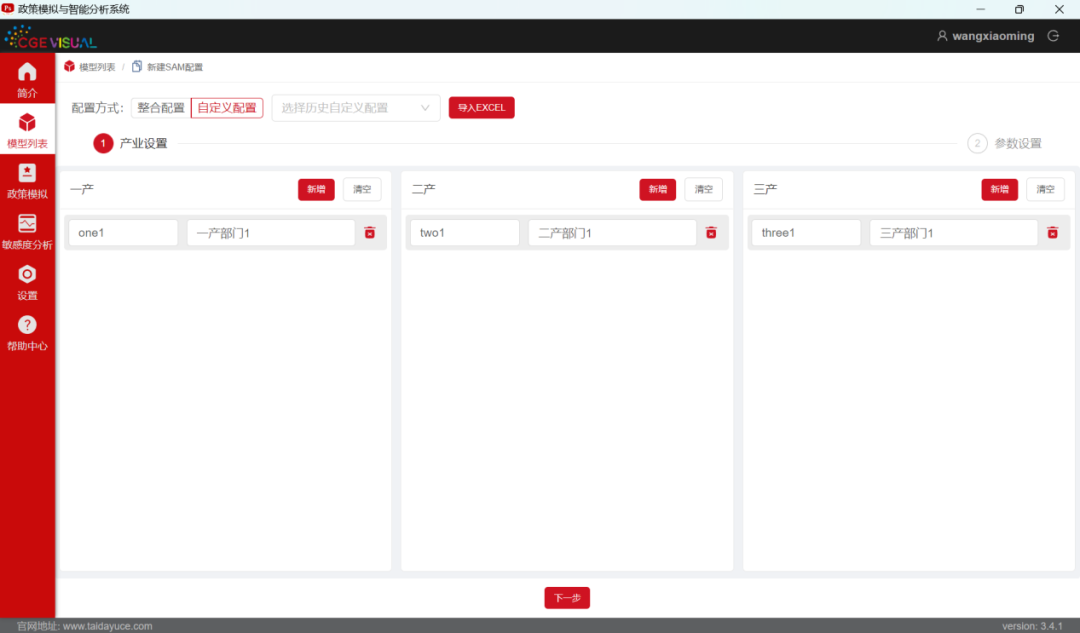Open 政策模拟 in the sidebar
This screenshot has height=633, width=1080.
27,181
